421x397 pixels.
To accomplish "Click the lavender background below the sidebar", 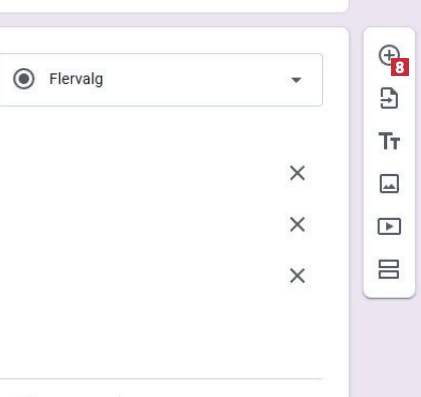I will click(x=388, y=347).
